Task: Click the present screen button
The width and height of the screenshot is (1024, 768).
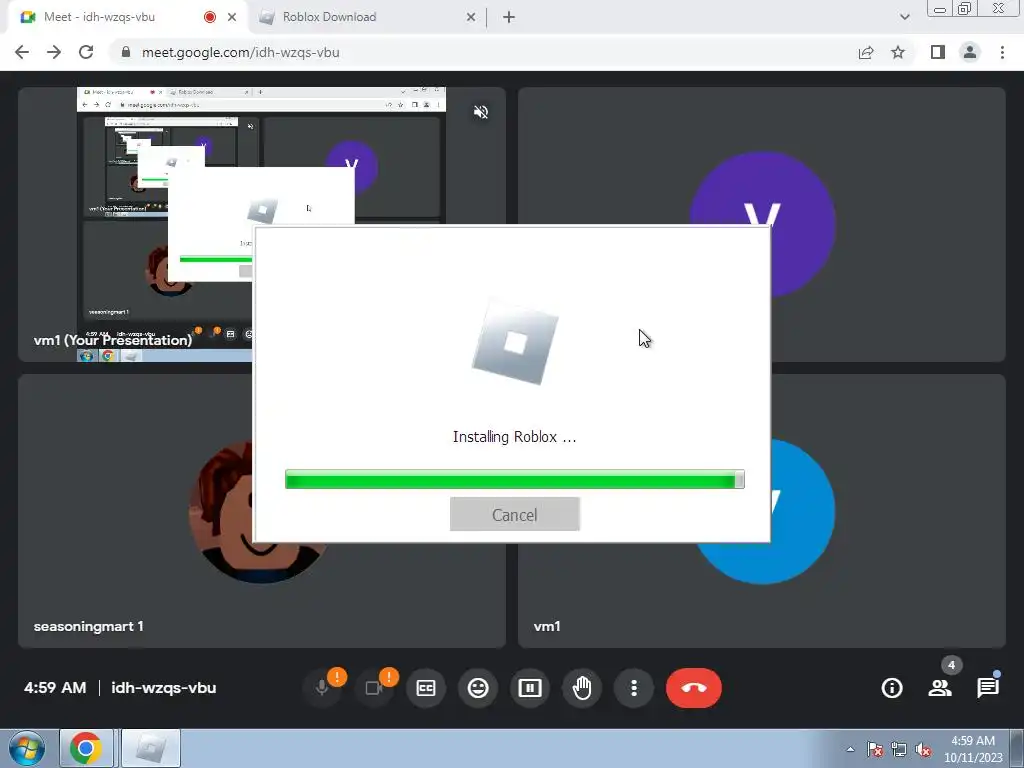Action: 530,688
